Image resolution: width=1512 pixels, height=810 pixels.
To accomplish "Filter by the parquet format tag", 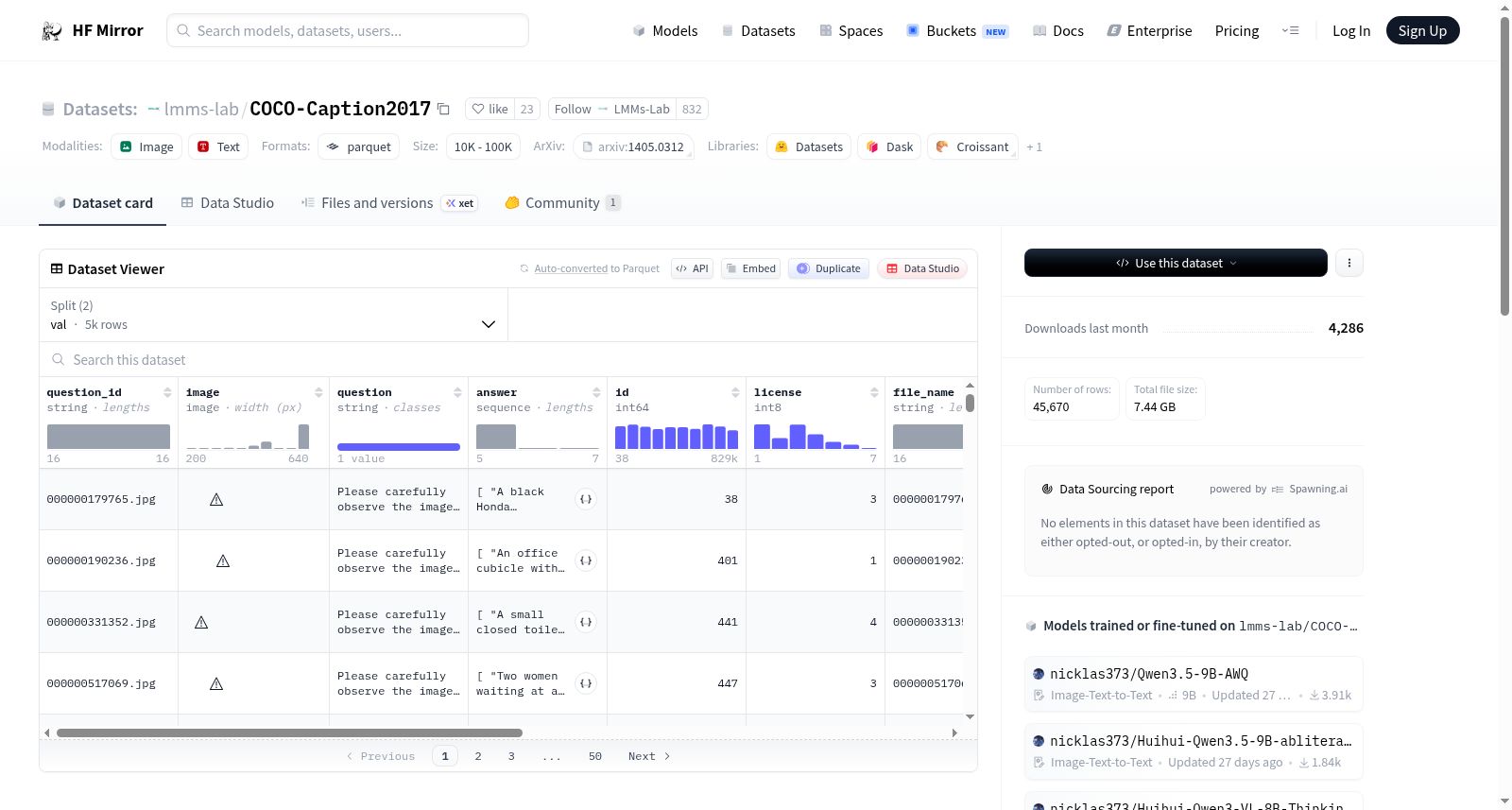I will pyautogui.click(x=359, y=146).
